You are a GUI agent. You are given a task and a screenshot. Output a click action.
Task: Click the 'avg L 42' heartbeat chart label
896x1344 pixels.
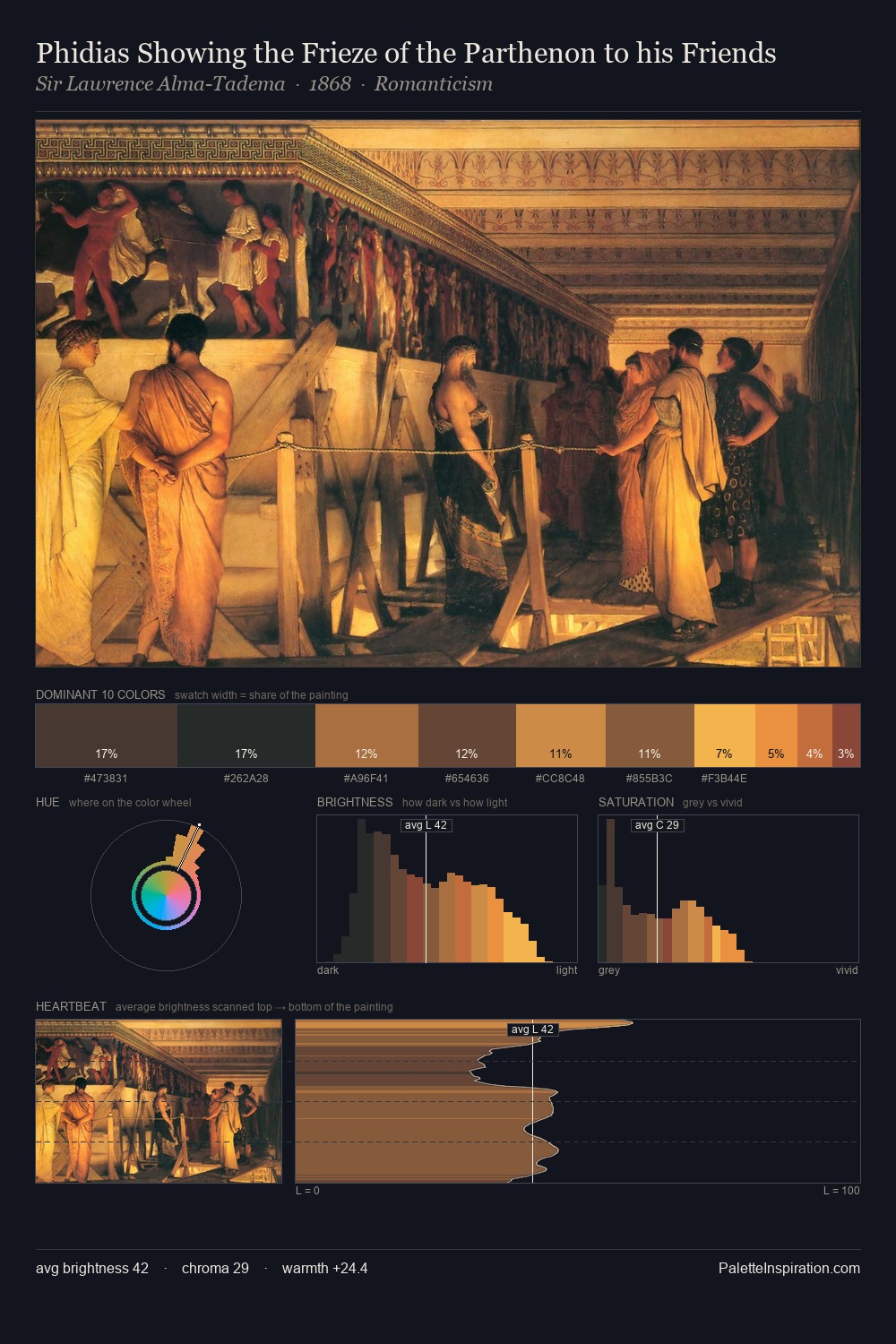pos(532,1030)
